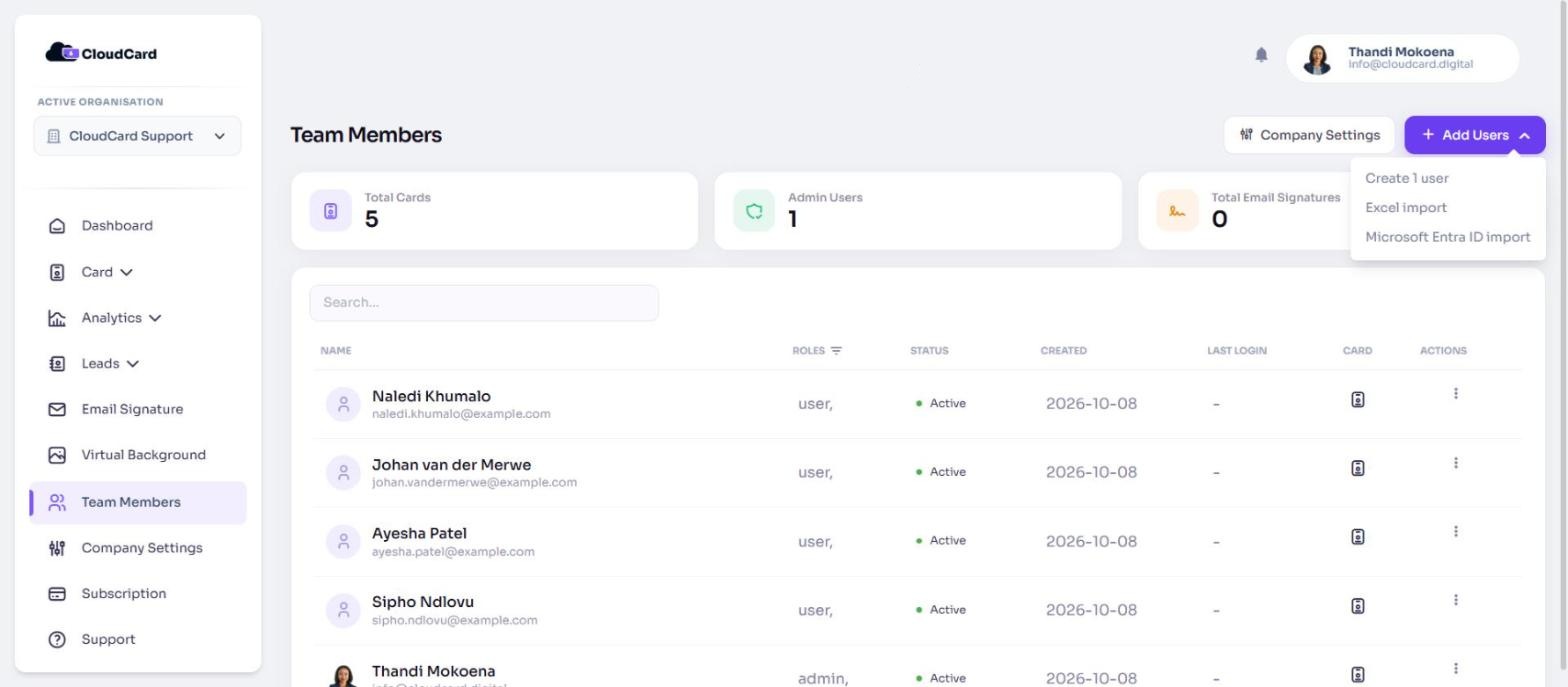Screen dimensions: 1568x687
Task: Click sipho.ndlovu@example.com email text
Action: (x=454, y=620)
